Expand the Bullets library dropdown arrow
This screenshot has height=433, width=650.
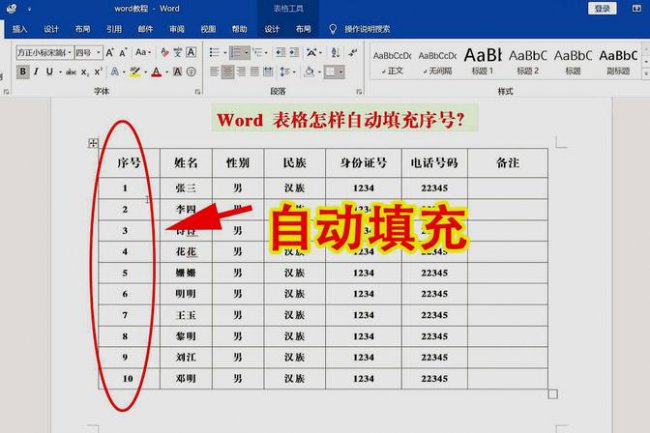[x=225, y=53]
